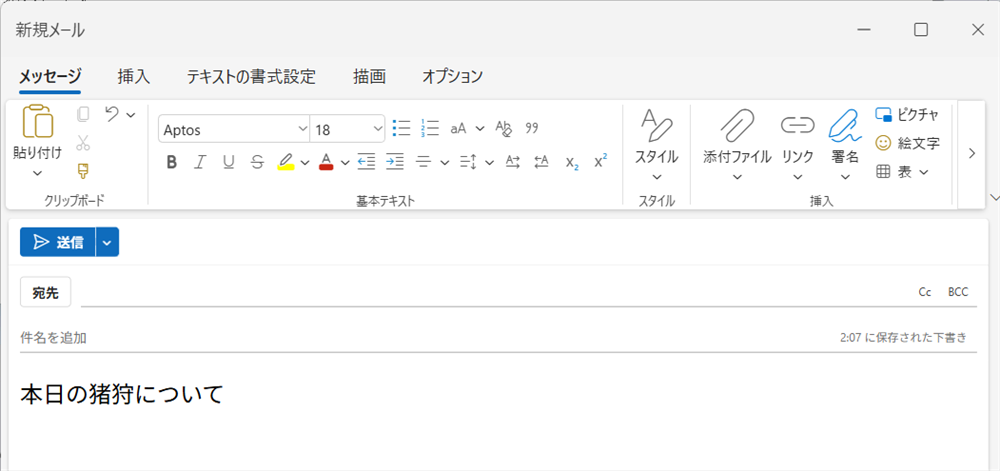Screen dimensions: 1000x471
Task: Click the Styles pen icon
Action: click(656, 125)
